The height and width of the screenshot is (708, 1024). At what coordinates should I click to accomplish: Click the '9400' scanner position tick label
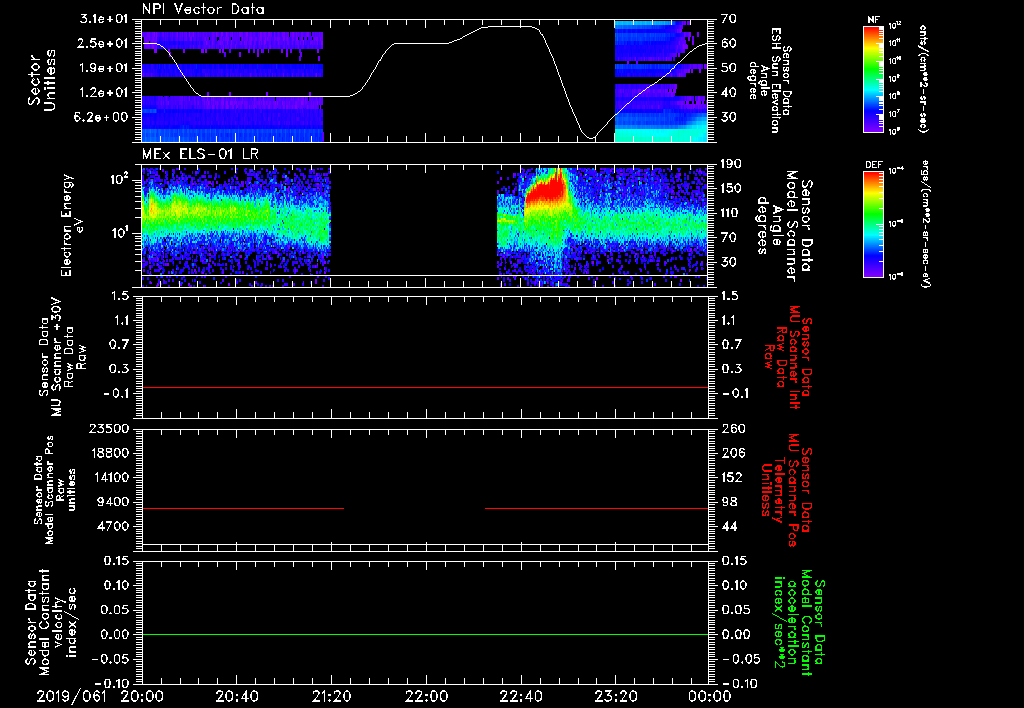tap(112, 502)
